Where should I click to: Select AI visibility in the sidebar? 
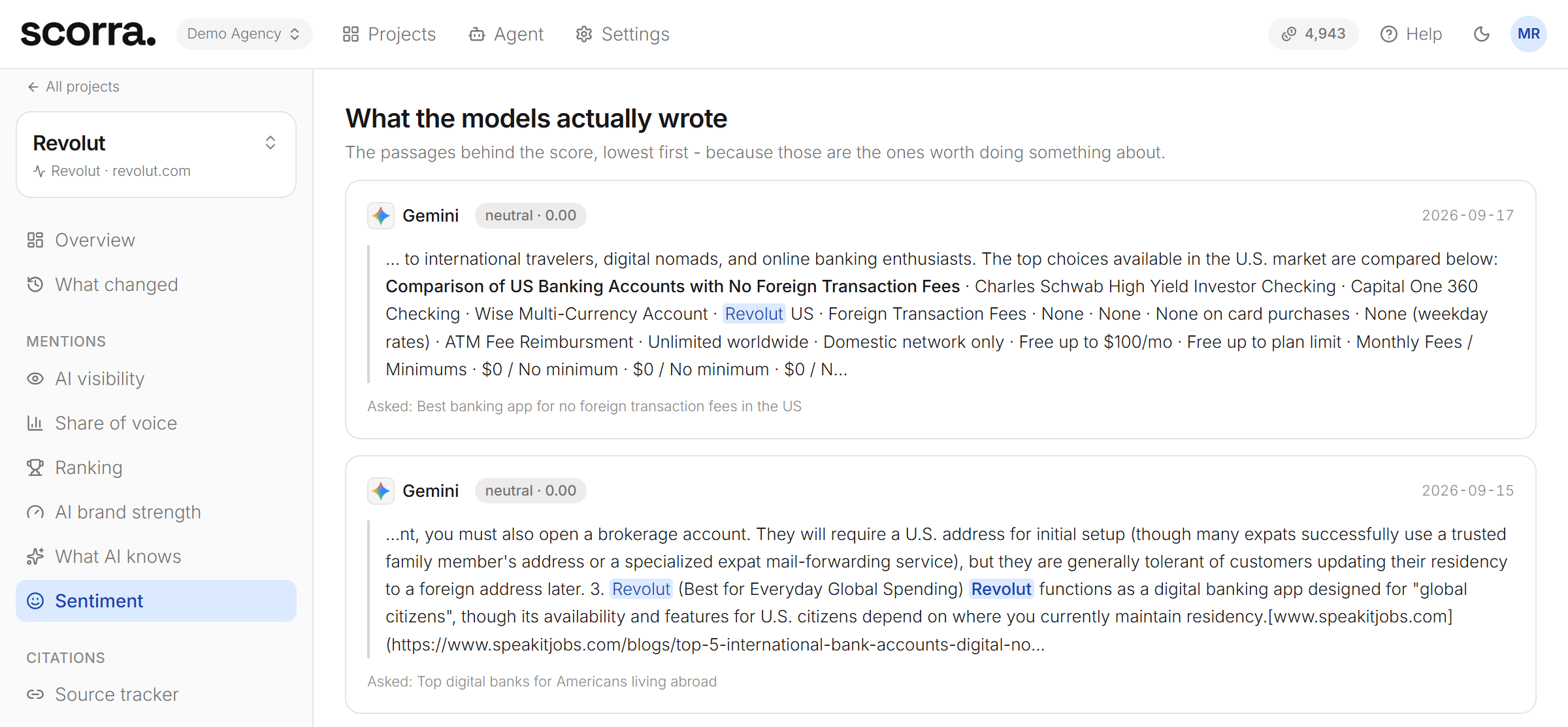click(156, 379)
